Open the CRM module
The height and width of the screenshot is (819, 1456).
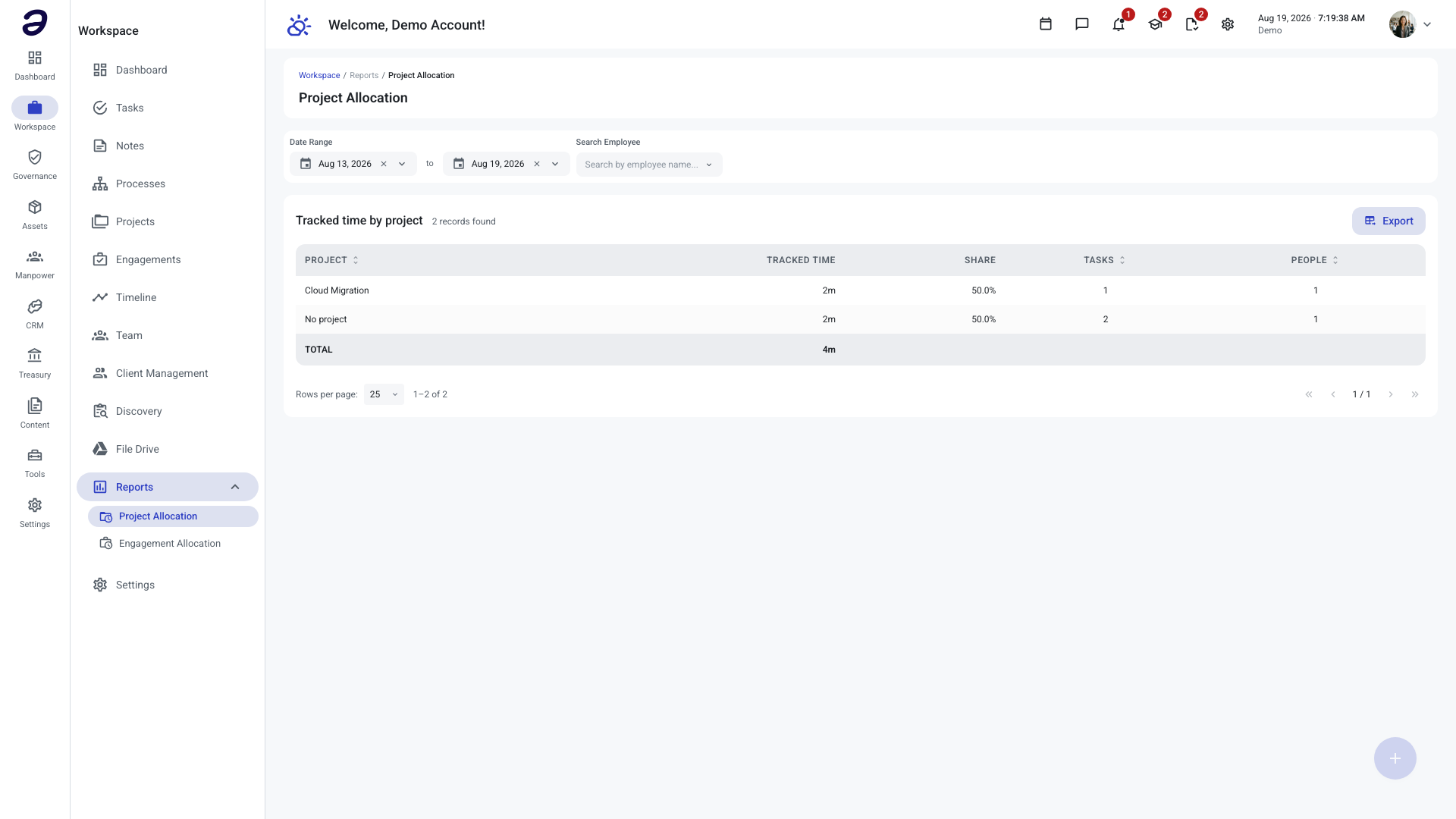tap(35, 314)
